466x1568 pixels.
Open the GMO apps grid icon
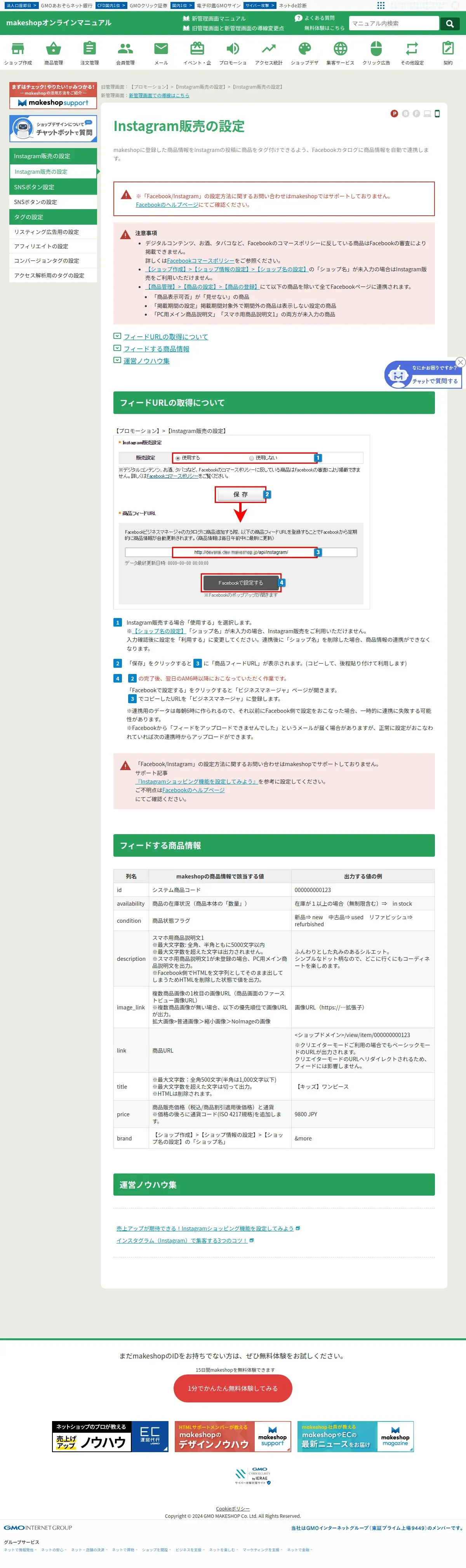pos(381,5)
